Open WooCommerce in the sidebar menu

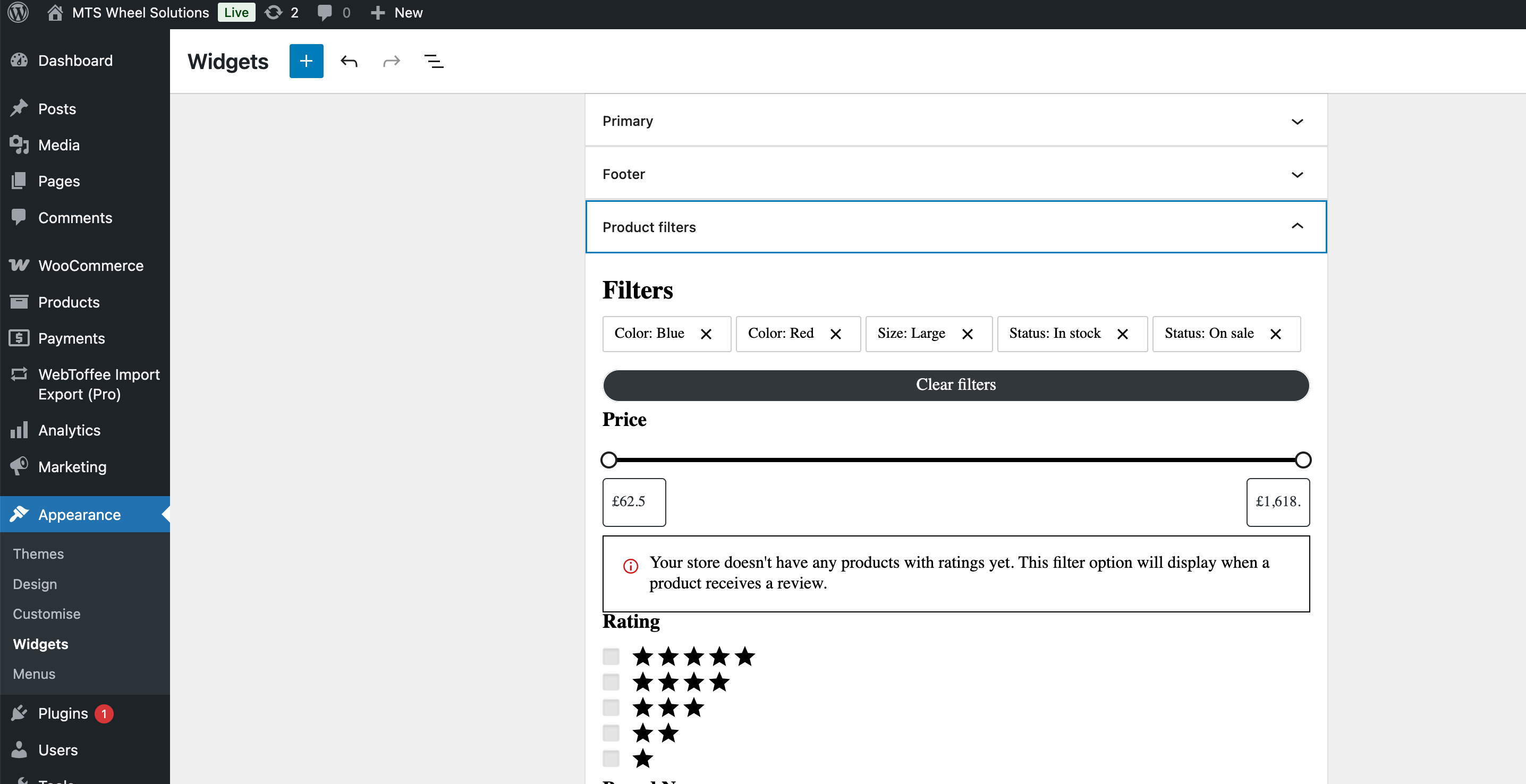(x=90, y=265)
